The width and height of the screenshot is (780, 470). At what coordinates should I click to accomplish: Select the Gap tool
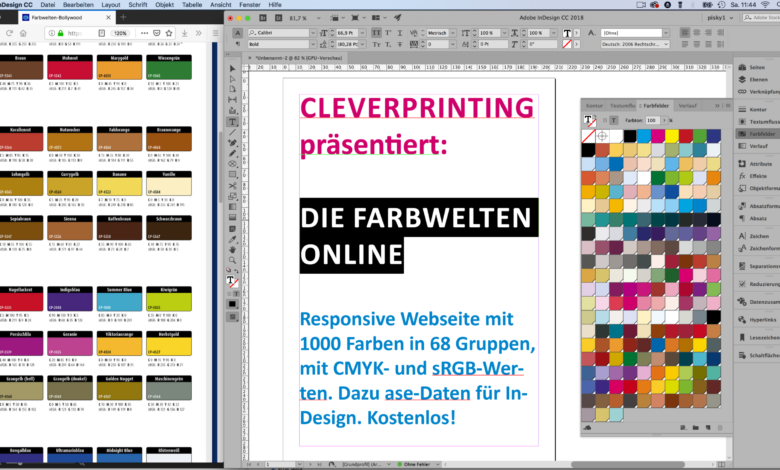pyautogui.click(x=232, y=99)
